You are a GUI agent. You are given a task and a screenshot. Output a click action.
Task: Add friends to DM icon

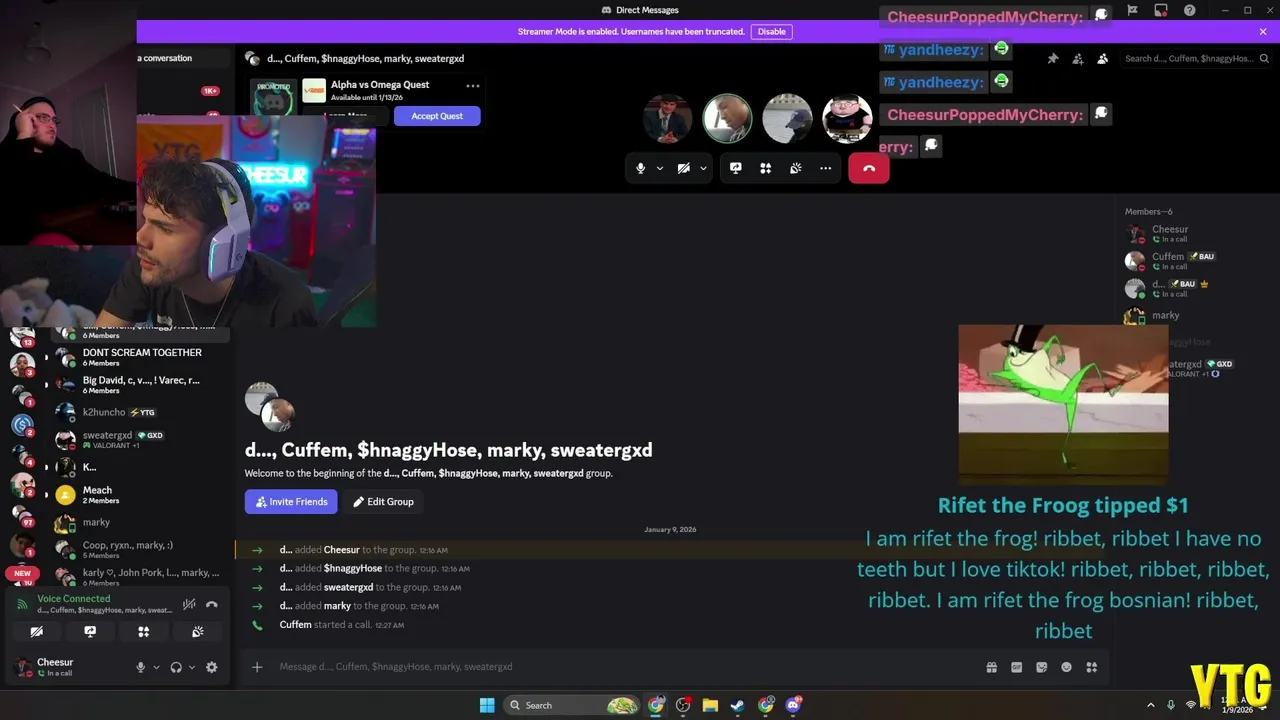click(x=1078, y=59)
